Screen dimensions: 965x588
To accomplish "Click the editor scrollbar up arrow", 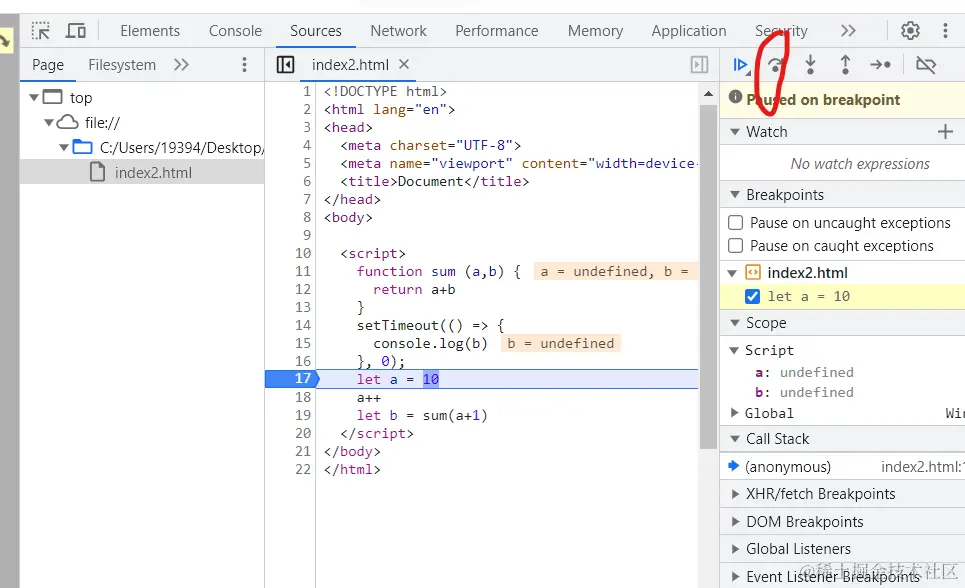I will [x=708, y=94].
